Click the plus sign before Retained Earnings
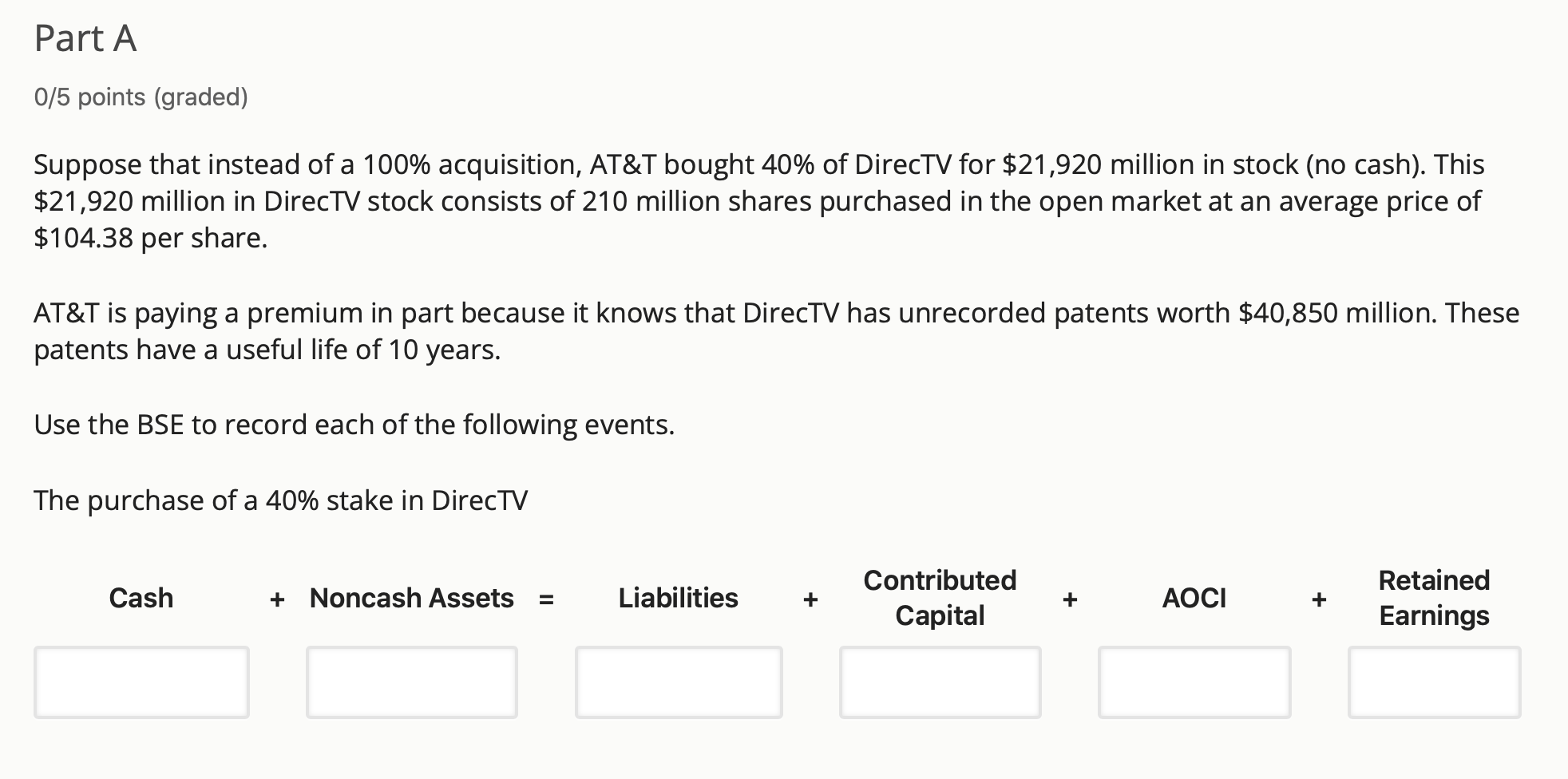The width and height of the screenshot is (1568, 779). pos(1319,599)
